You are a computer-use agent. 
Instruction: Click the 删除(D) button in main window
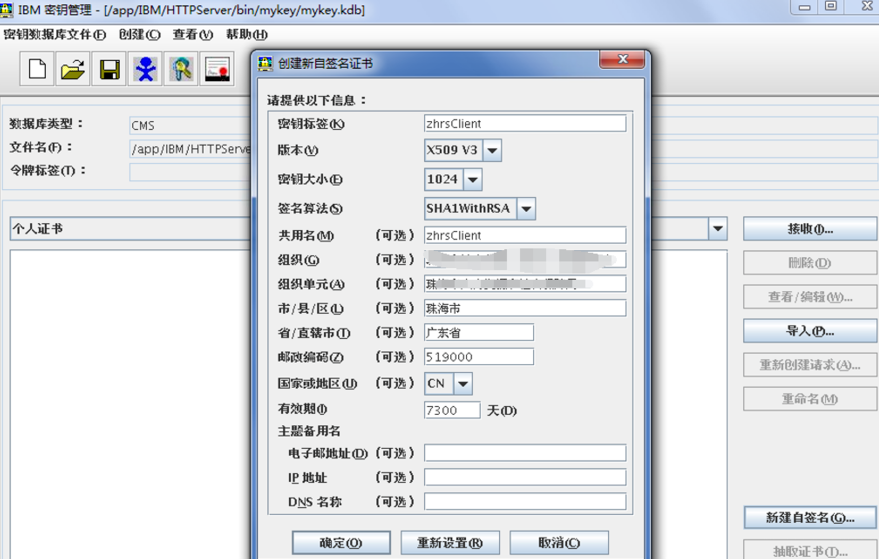tap(810, 263)
